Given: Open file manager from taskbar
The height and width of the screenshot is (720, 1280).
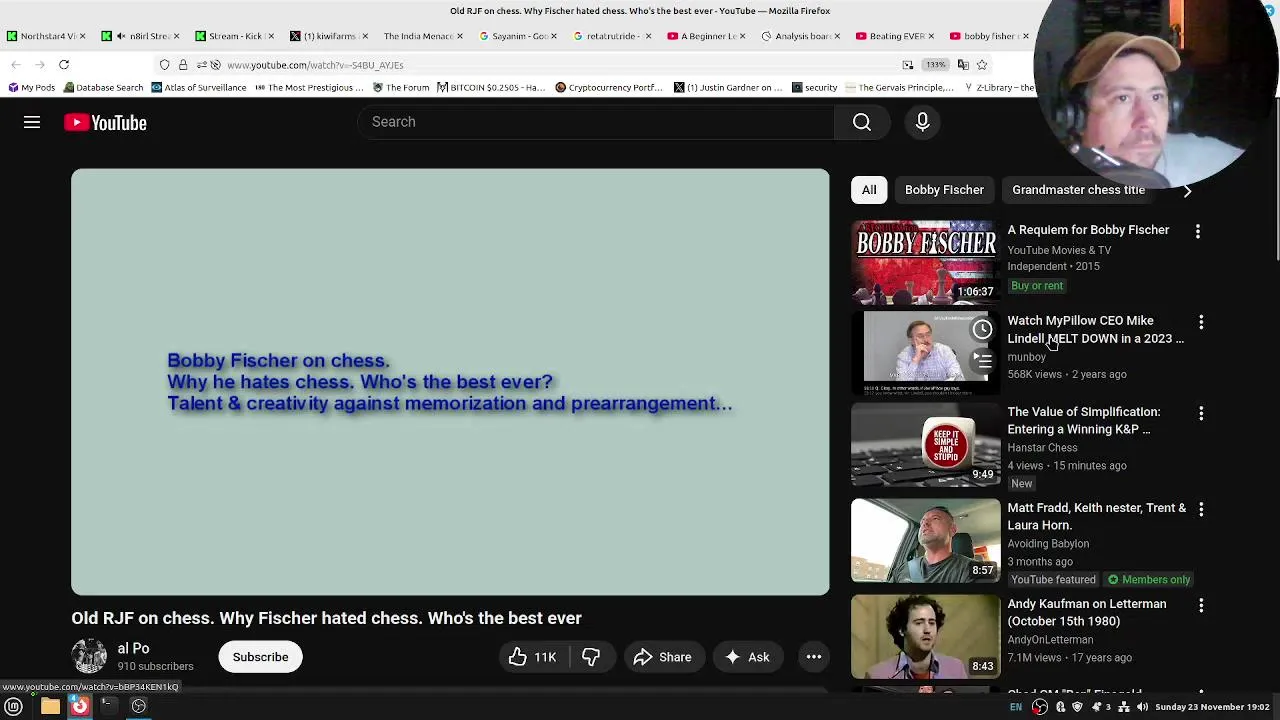Looking at the screenshot, I should (50, 707).
